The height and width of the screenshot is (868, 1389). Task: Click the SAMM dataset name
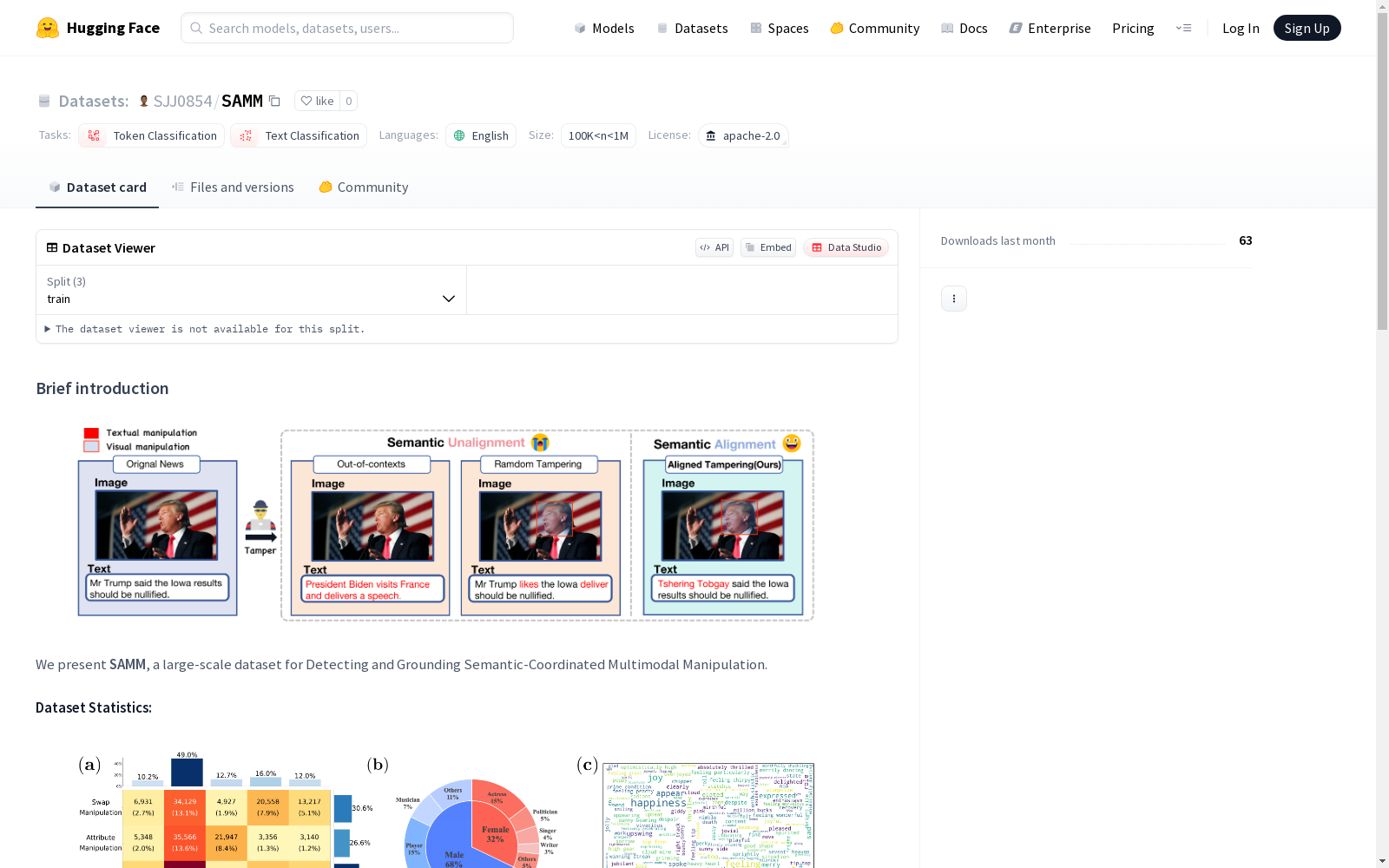tap(242, 101)
